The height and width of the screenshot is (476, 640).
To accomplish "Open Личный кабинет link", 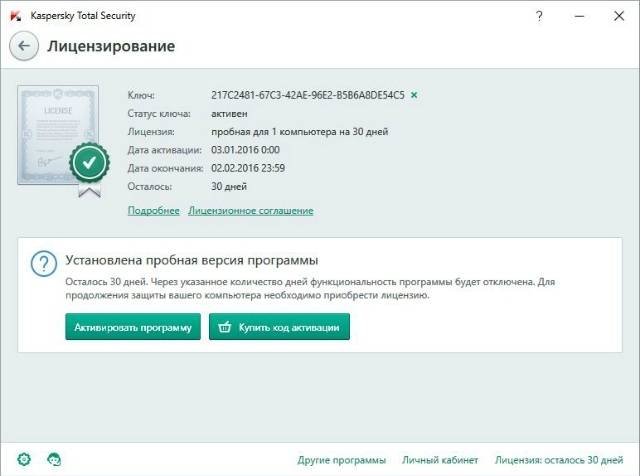I will point(440,460).
